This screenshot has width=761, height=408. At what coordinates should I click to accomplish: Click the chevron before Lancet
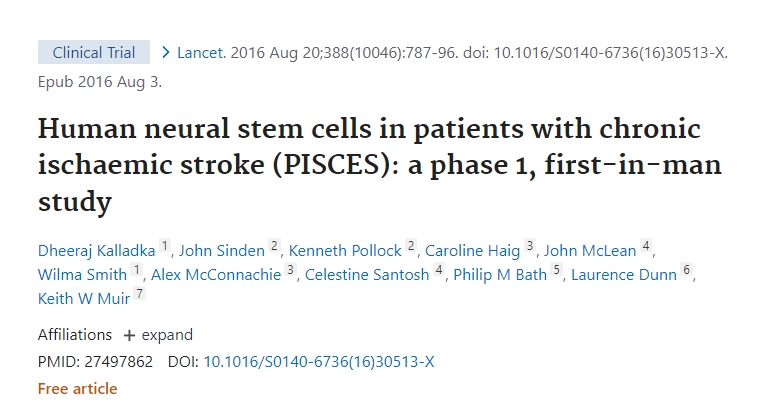166,53
